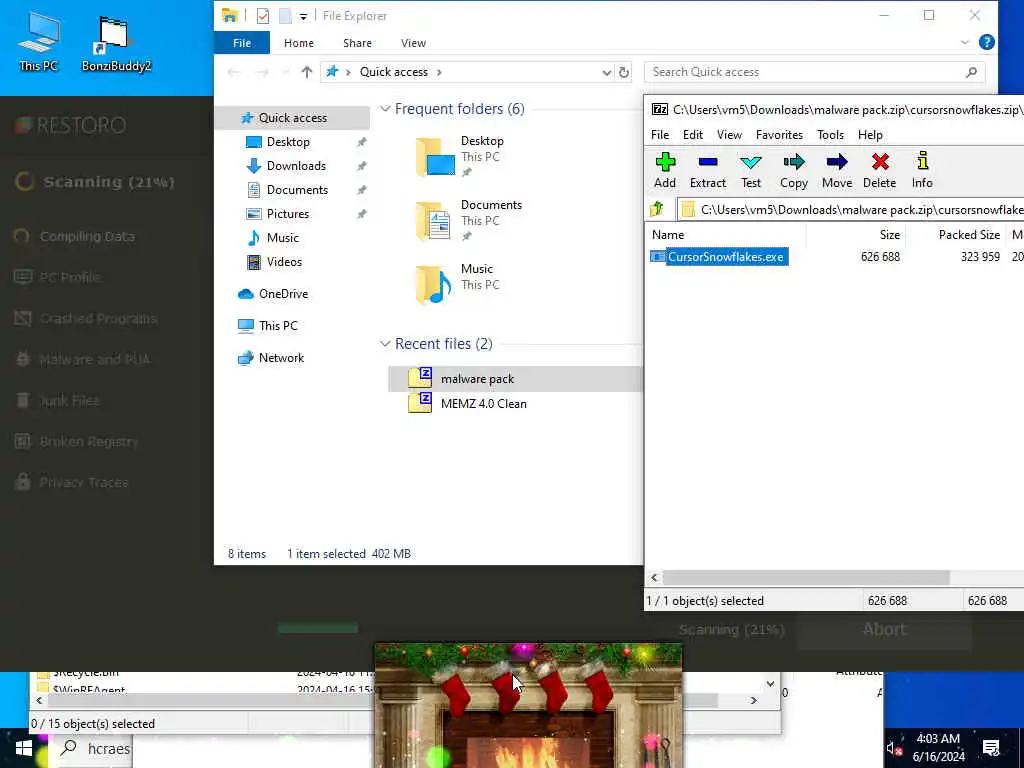Click the This PC desktop icon

(x=39, y=42)
